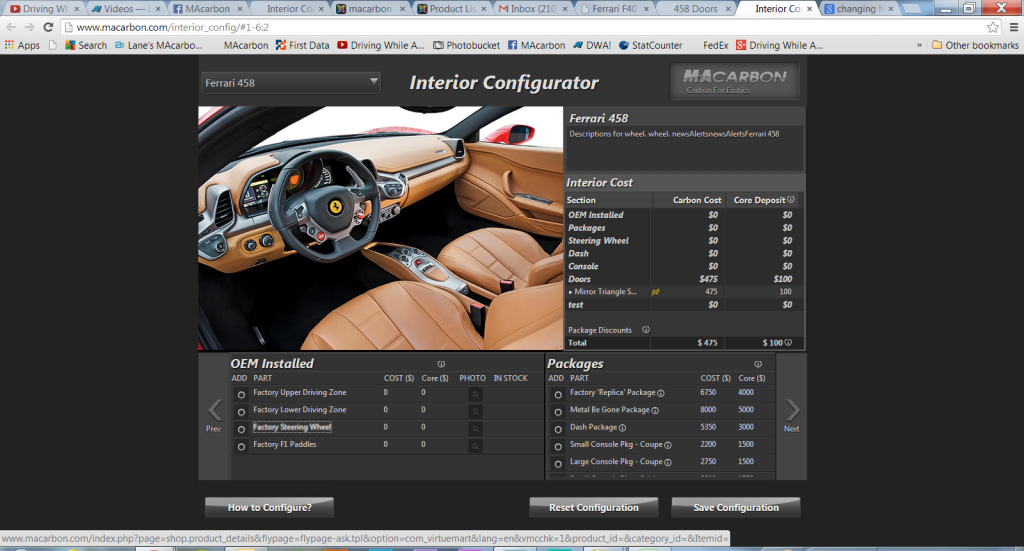Switch to changing tab with Google icon
Viewport: 1024px width, 551px height.
click(859, 8)
